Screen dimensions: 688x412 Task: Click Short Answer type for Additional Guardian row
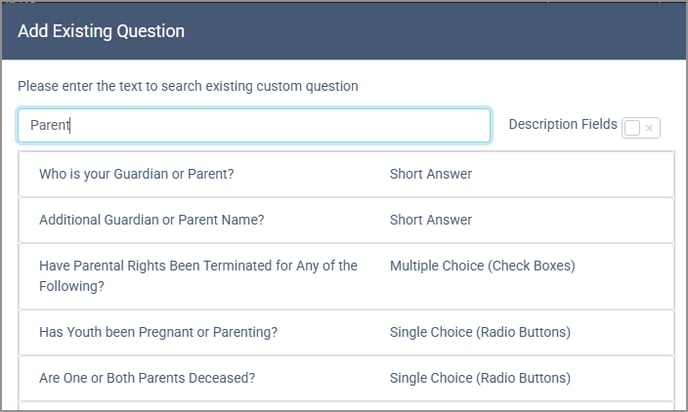[430, 220]
